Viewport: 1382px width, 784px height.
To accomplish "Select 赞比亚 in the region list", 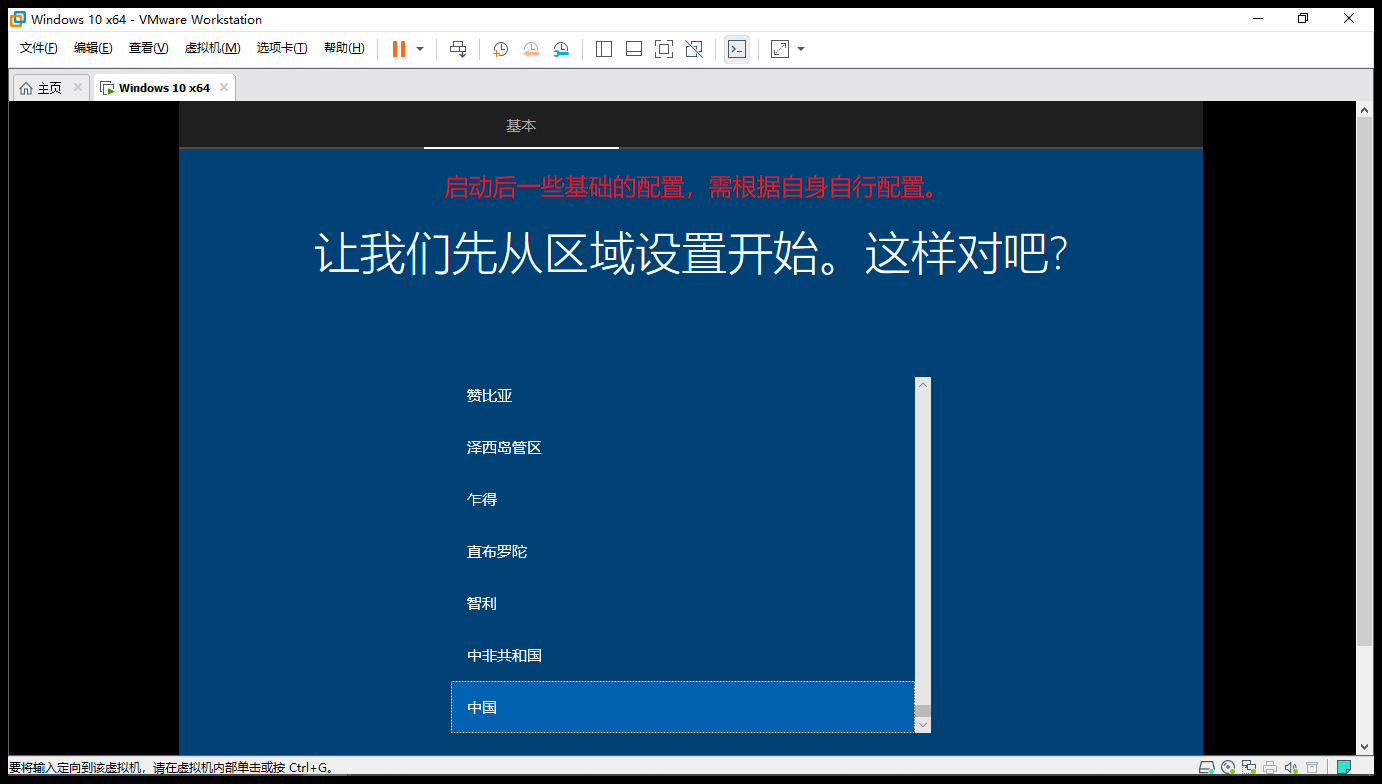I will pos(683,396).
